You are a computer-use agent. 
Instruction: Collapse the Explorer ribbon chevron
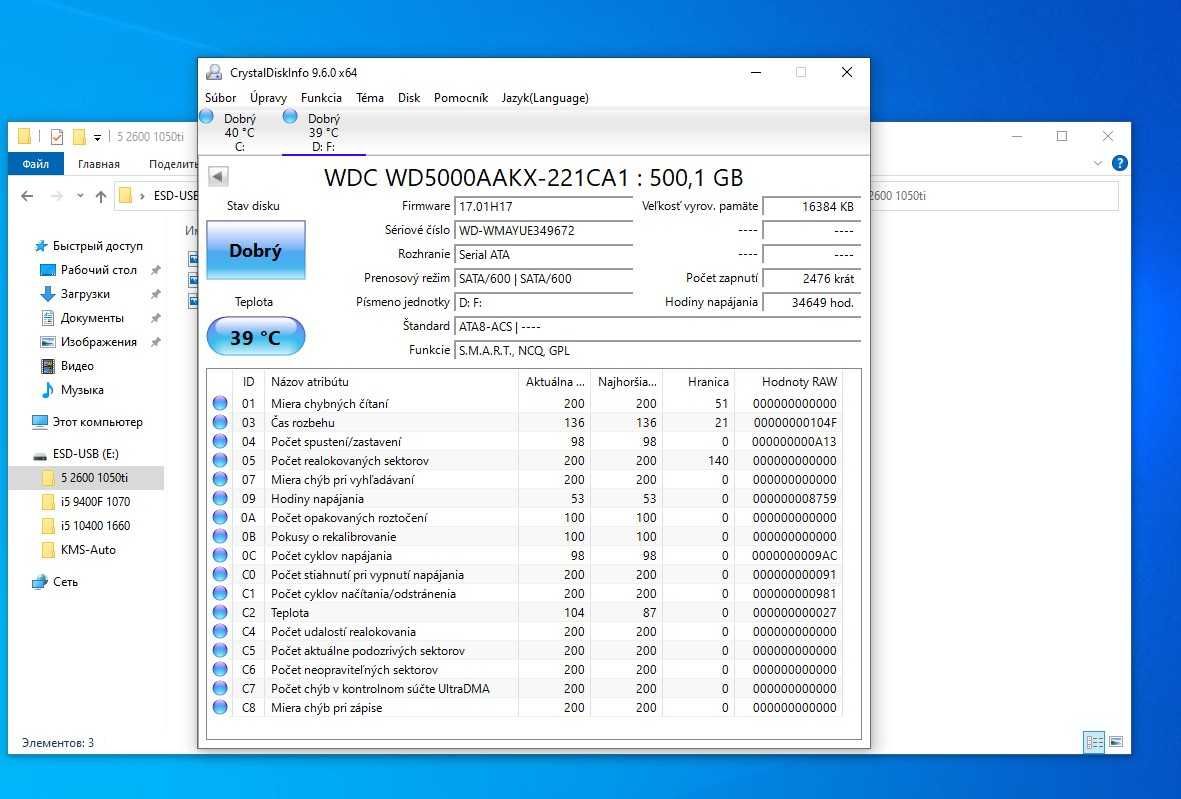click(1097, 163)
